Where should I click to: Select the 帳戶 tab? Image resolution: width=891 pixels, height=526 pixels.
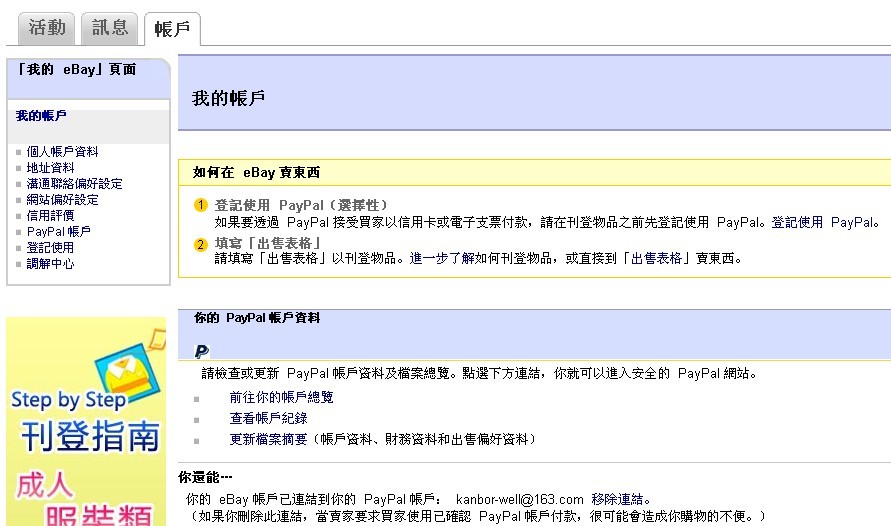[x=172, y=30]
